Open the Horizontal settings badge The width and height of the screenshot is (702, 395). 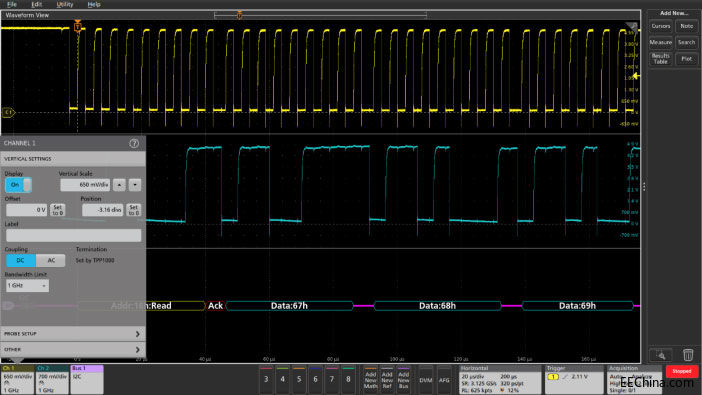pos(500,379)
